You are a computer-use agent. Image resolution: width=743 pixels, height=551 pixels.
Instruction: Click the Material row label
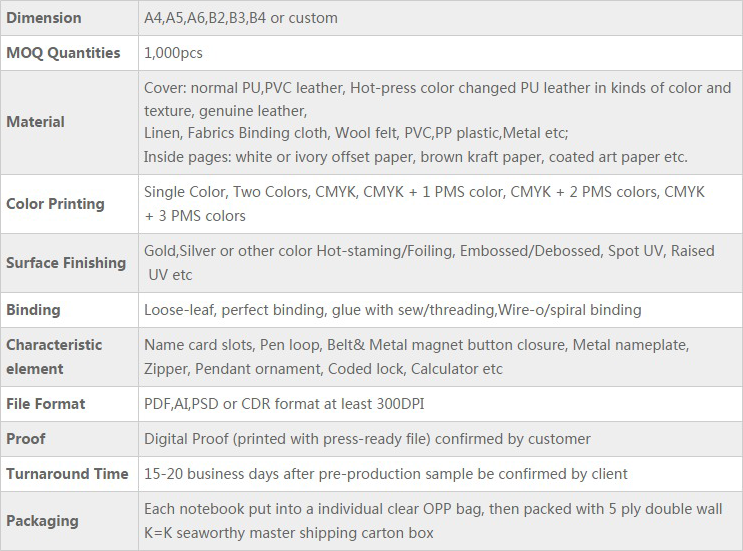click(x=36, y=122)
